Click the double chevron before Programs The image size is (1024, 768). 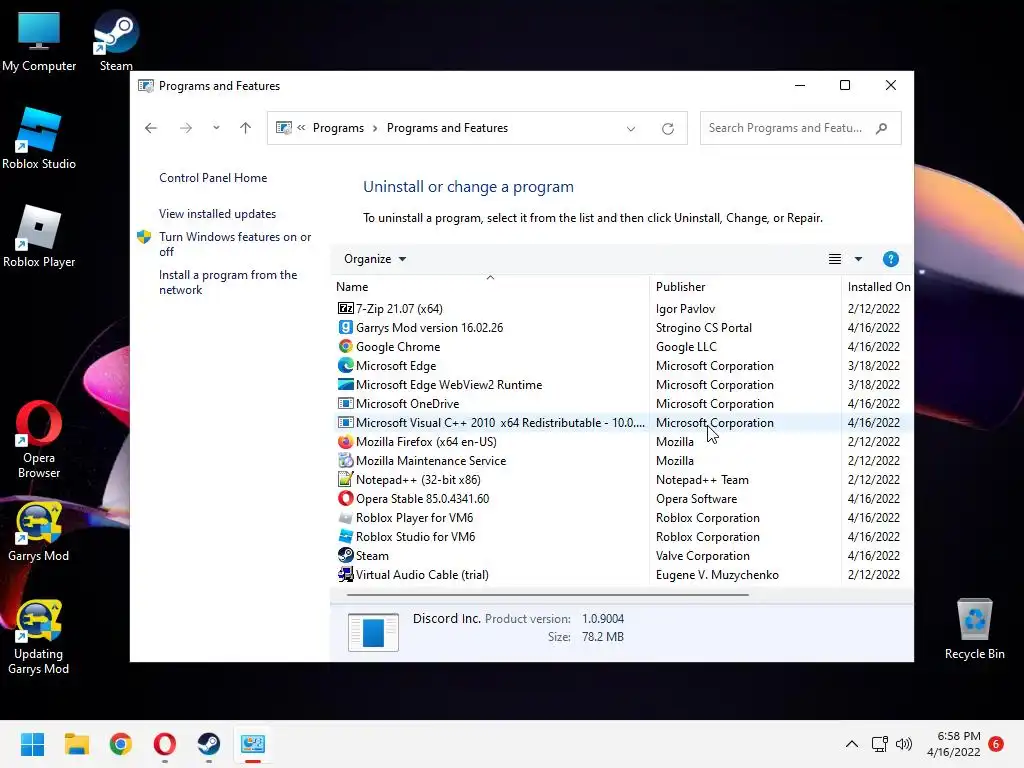301,128
